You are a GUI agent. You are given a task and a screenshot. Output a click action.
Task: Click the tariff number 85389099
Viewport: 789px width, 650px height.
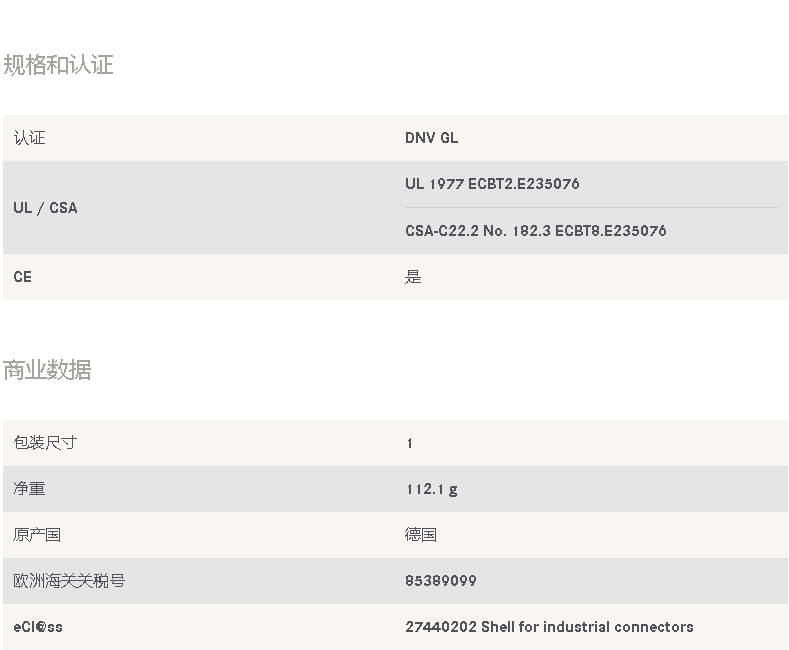(x=441, y=581)
